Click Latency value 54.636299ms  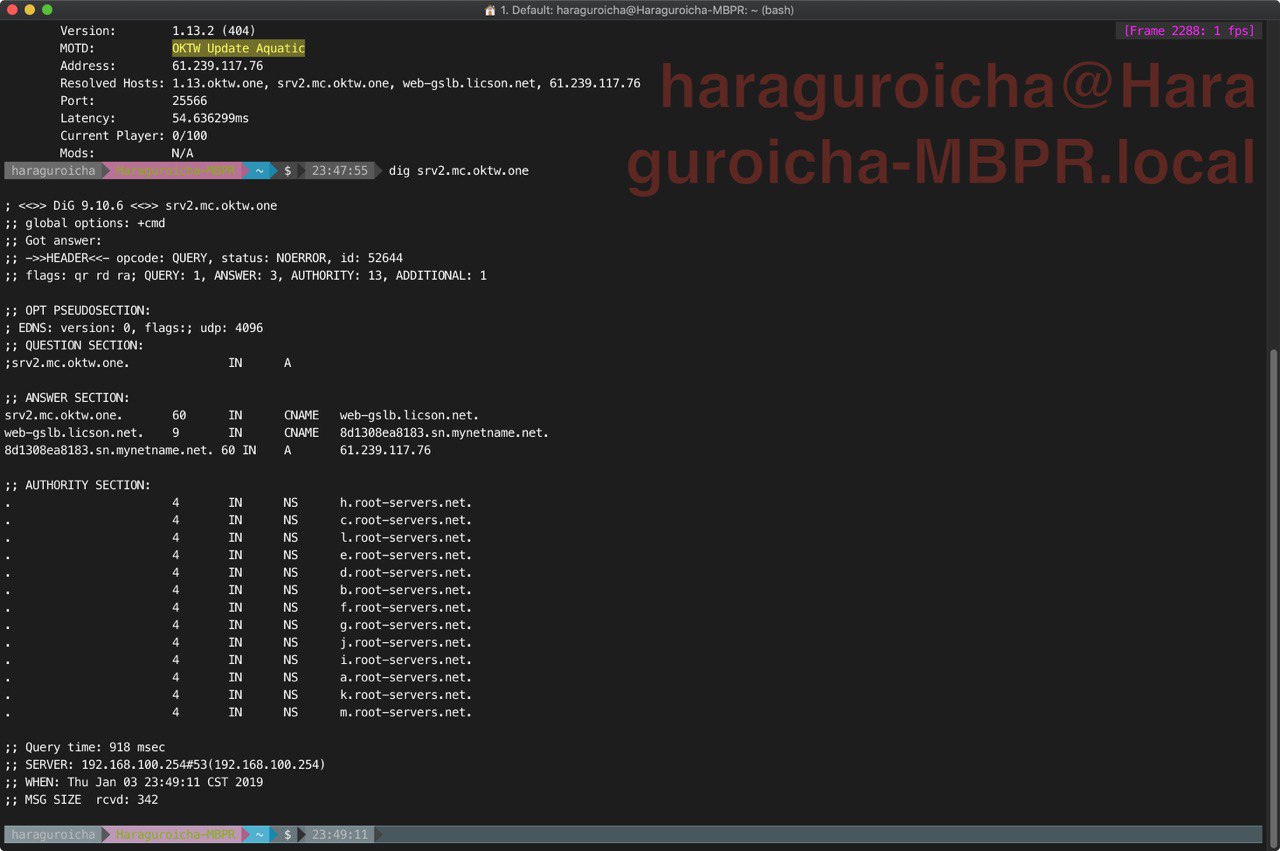[x=210, y=118]
